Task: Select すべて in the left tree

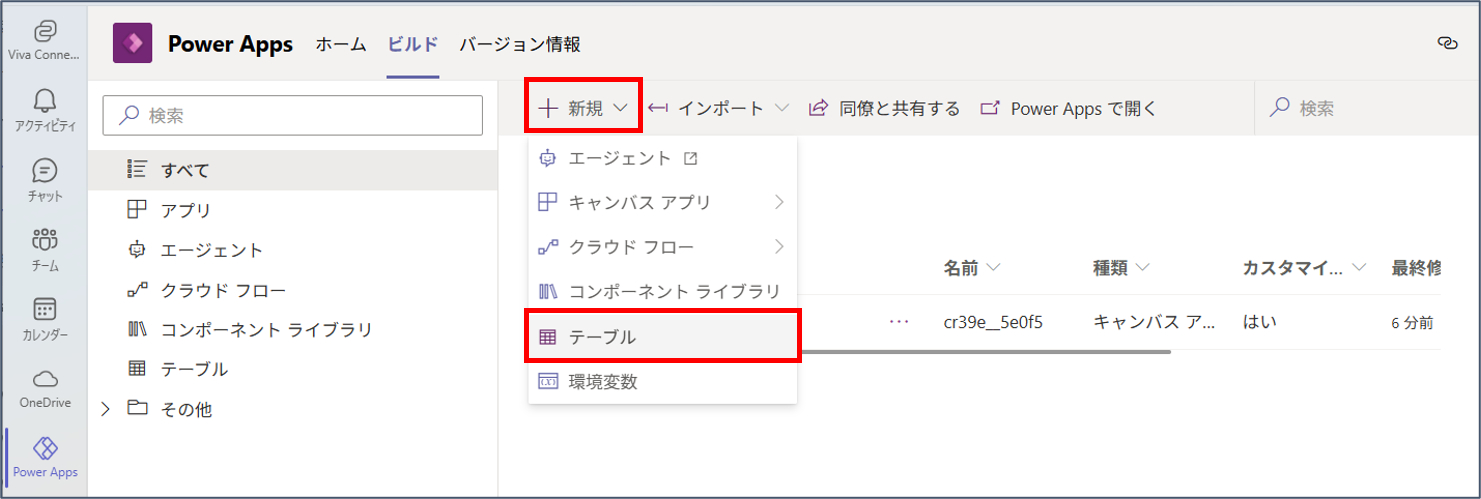Action: [293, 169]
